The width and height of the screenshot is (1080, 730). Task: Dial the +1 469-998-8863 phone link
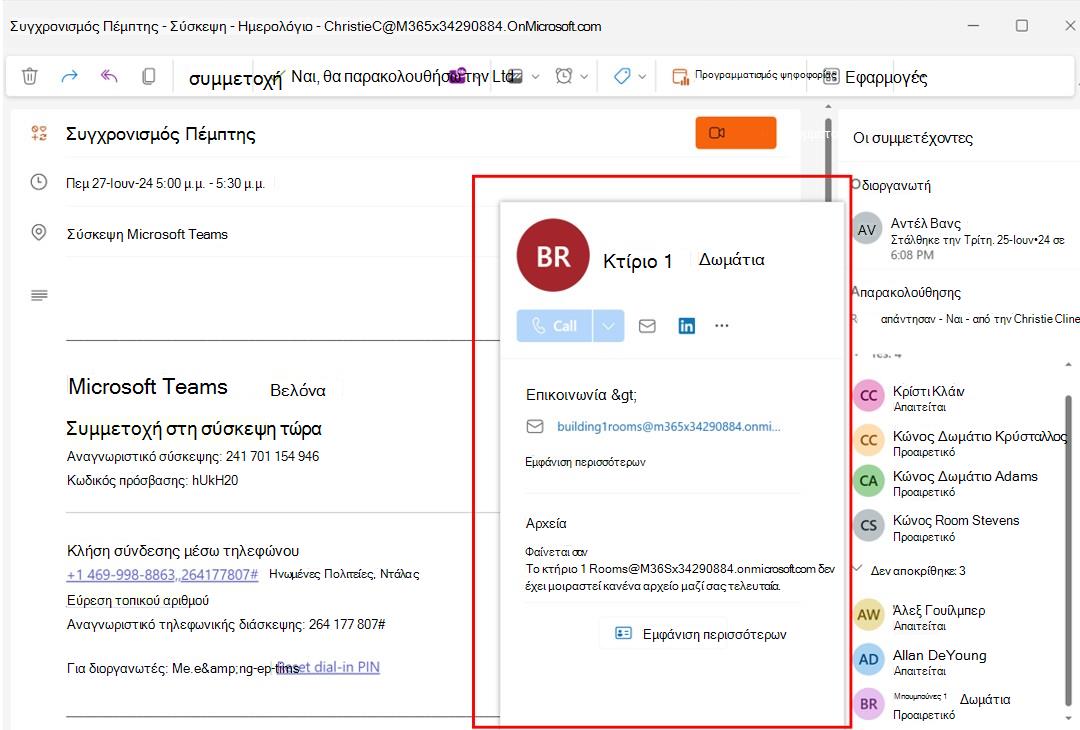click(162, 574)
